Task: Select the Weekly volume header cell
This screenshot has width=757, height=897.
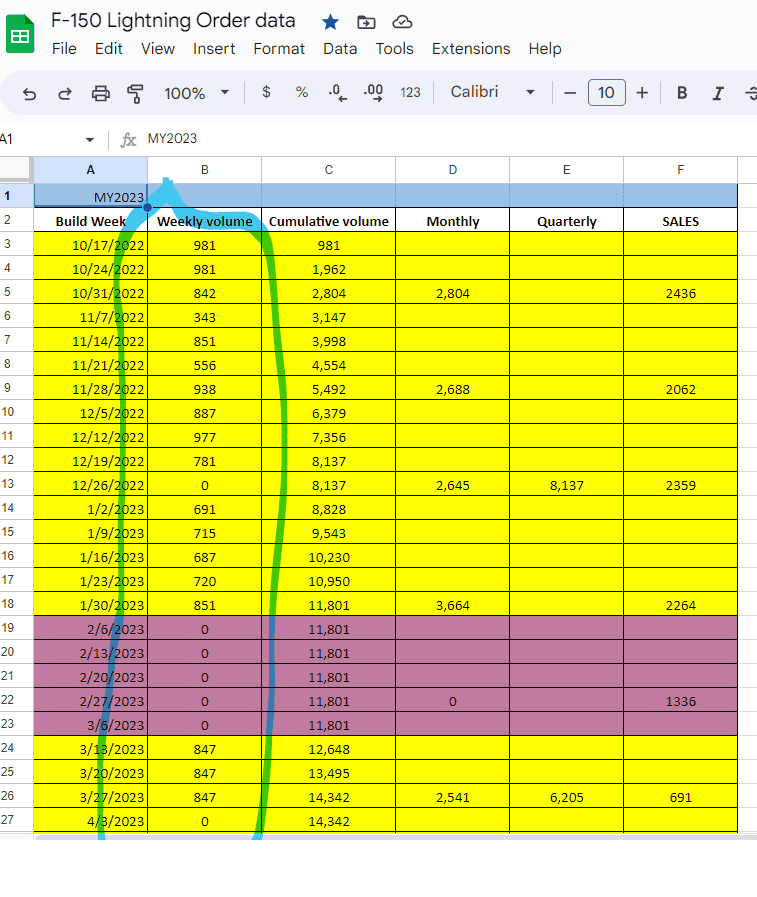Action: point(204,221)
